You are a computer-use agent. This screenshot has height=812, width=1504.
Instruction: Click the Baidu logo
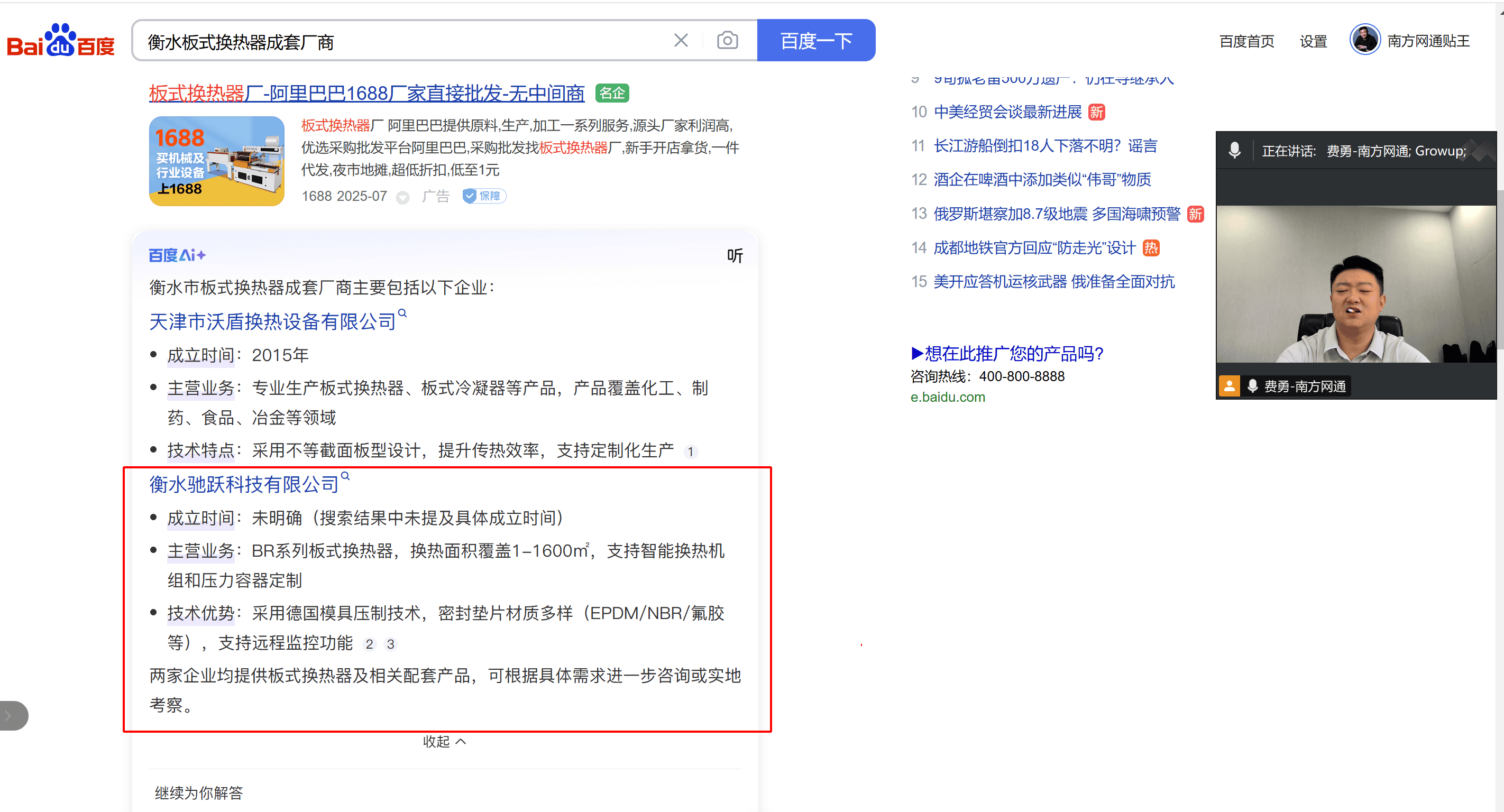click(x=61, y=40)
